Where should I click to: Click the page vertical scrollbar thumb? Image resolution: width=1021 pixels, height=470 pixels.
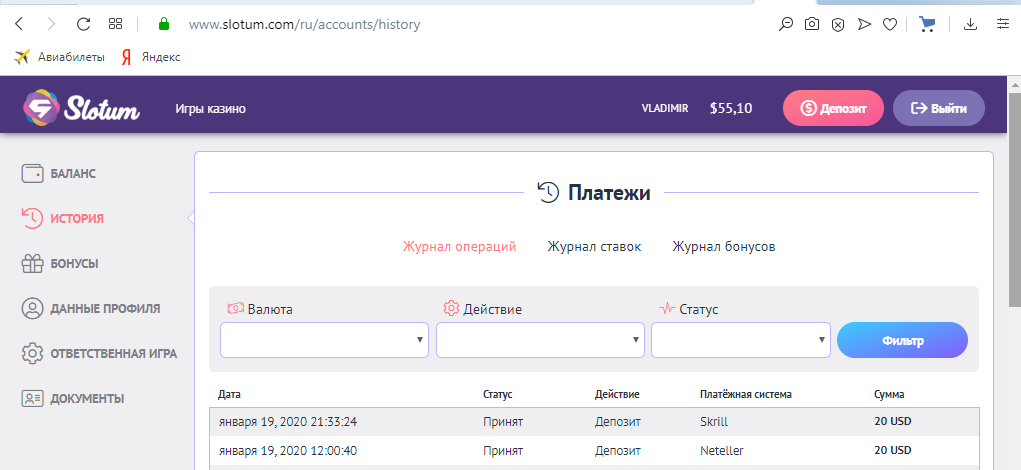pos(1014,199)
